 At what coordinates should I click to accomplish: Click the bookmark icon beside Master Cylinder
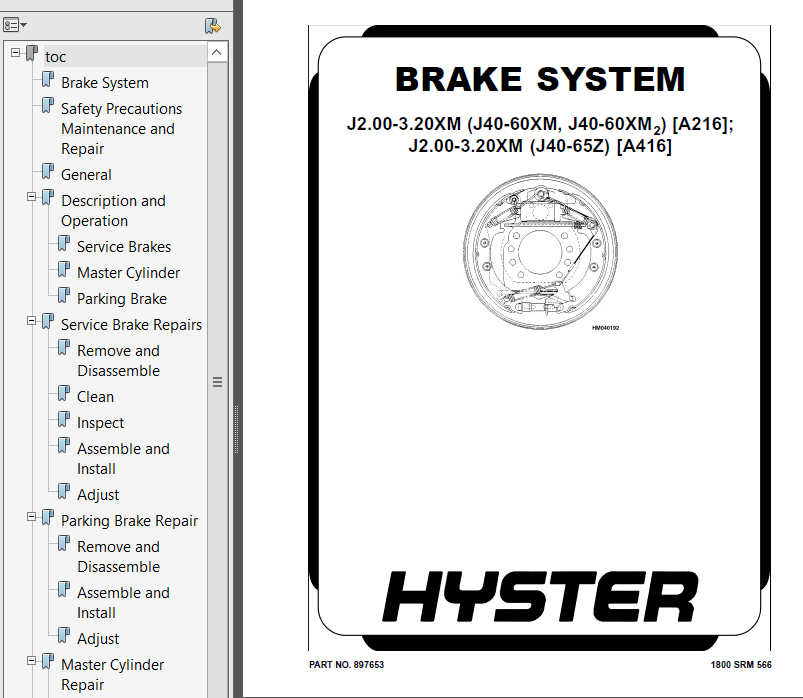click(64, 269)
